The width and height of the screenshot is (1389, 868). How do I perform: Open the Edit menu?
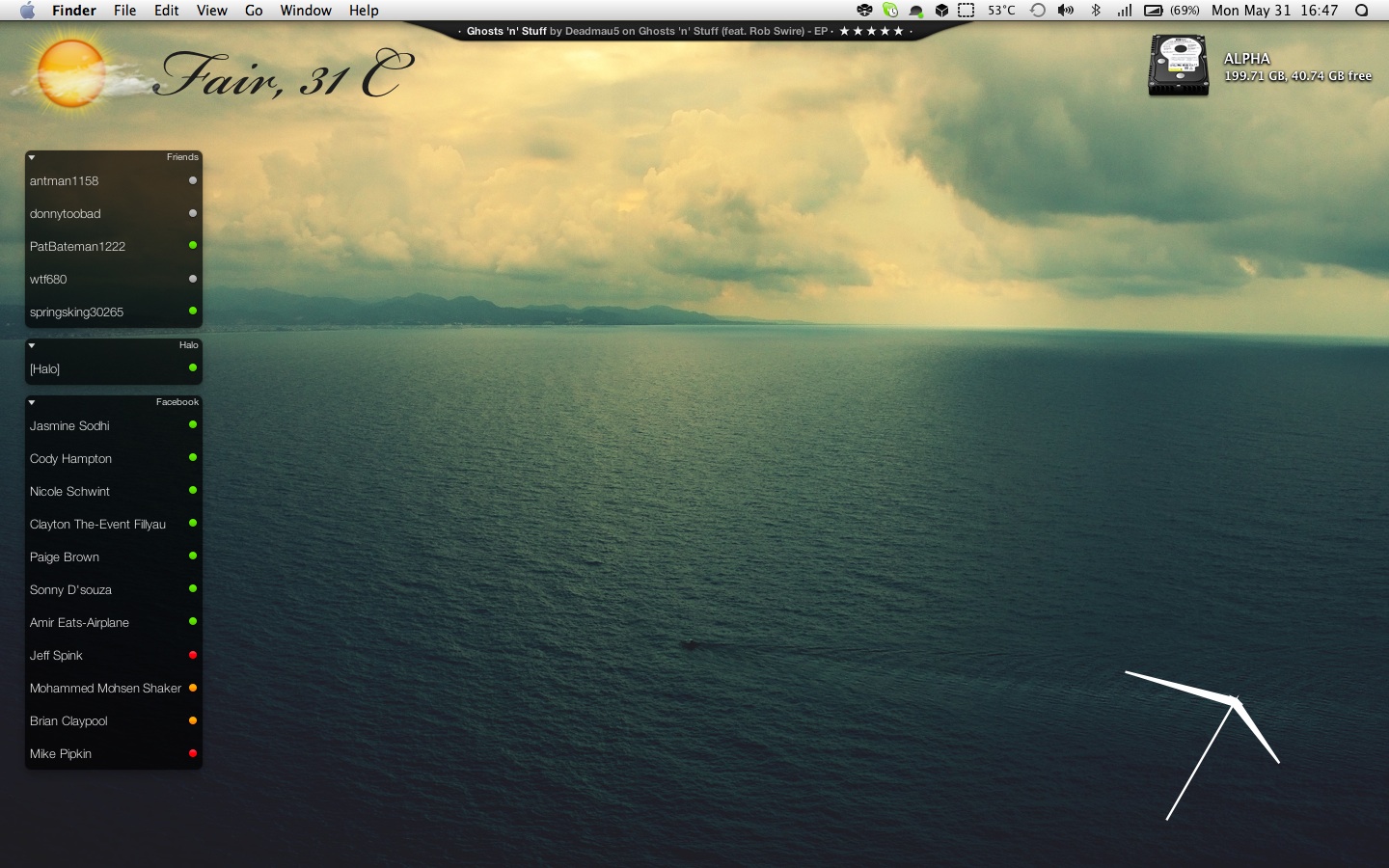click(167, 11)
